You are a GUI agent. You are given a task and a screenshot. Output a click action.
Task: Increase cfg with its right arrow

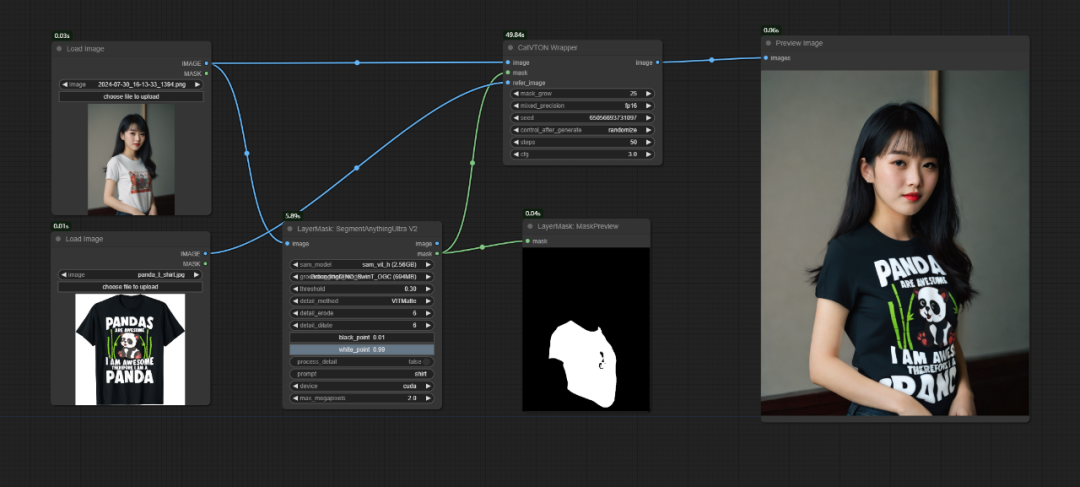tap(648, 154)
